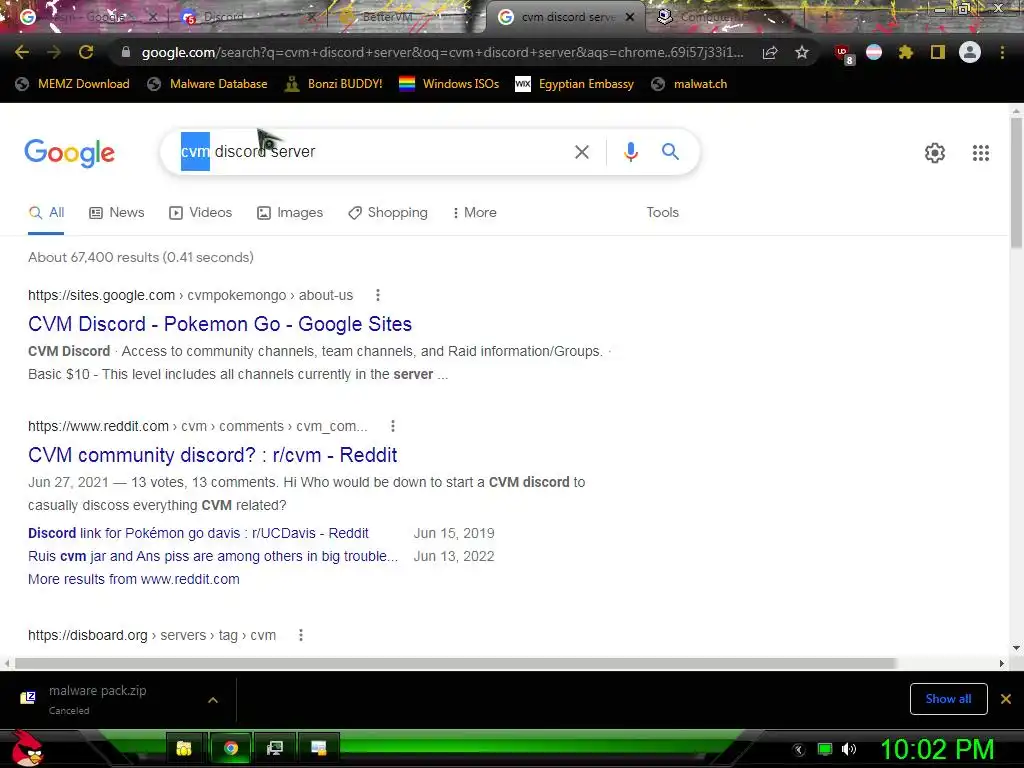This screenshot has height=768, width=1024.
Task: Clear the search box with the X
Action: (581, 152)
